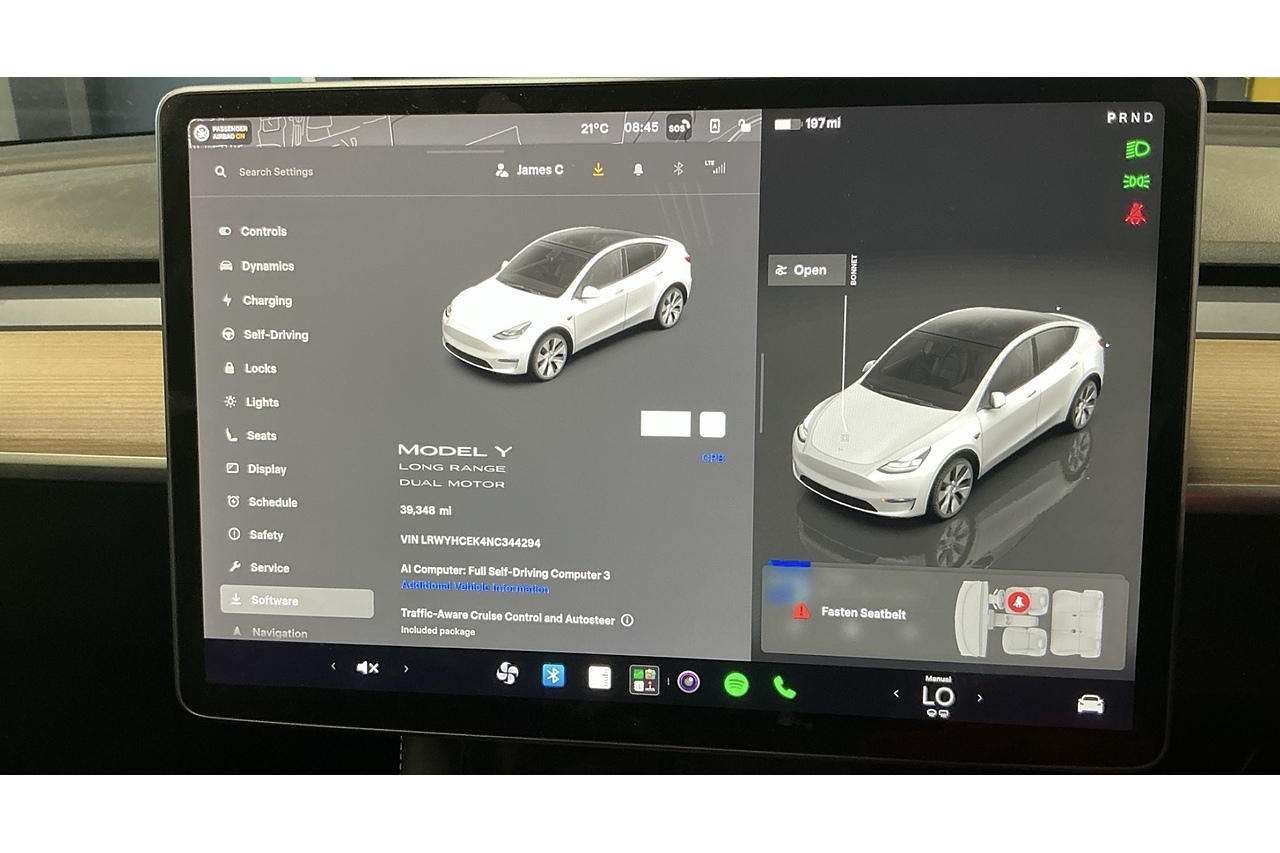The image size is (1280, 853).
Task: Tap the green headlight indicator
Action: point(1137,150)
